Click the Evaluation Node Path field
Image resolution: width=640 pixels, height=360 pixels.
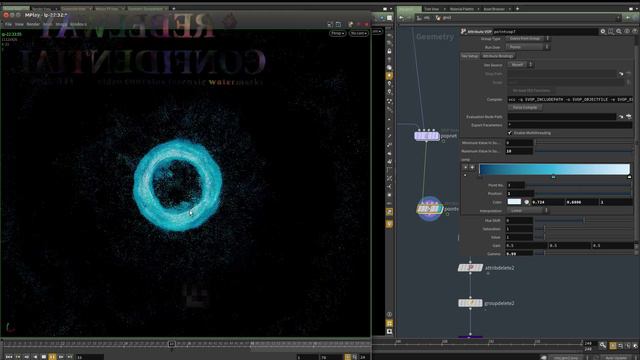pos(561,117)
